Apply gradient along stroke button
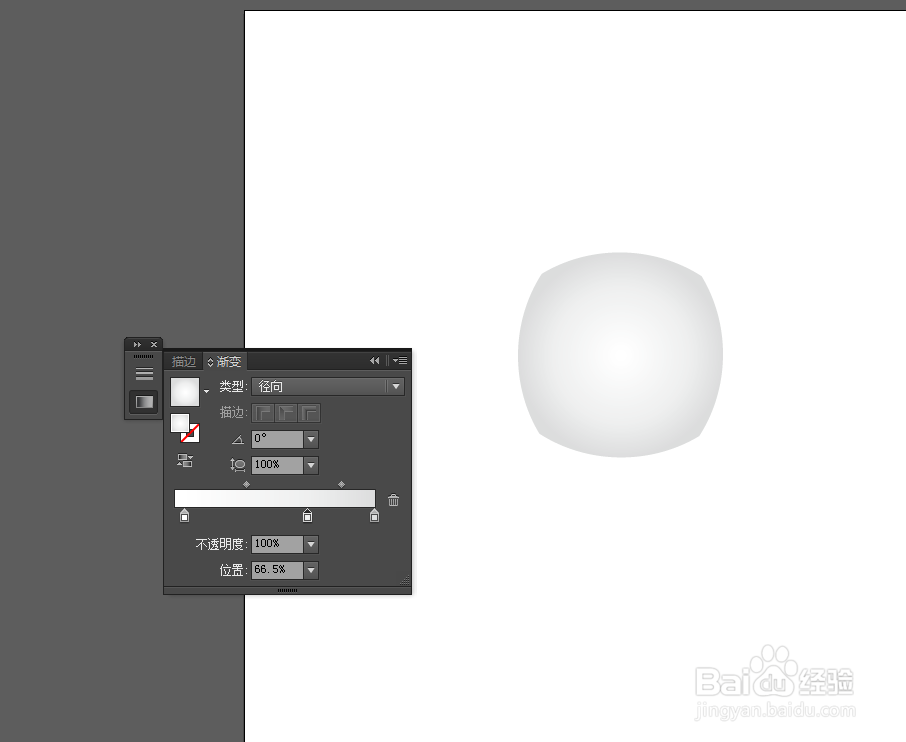 click(287, 413)
